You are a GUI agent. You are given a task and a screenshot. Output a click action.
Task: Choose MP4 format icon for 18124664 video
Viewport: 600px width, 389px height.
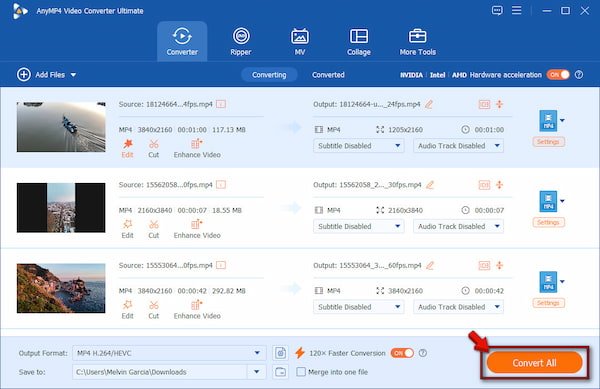[548, 121]
